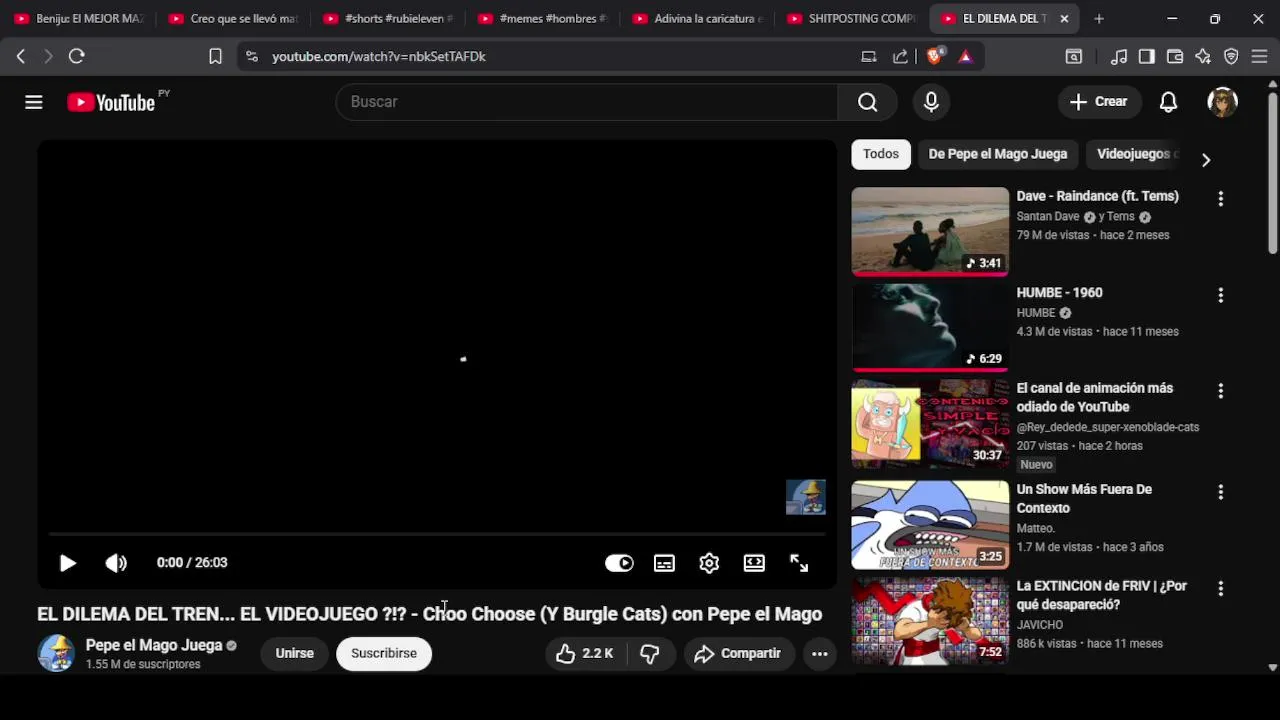Subscribe with the Suscribirse button

click(384, 654)
